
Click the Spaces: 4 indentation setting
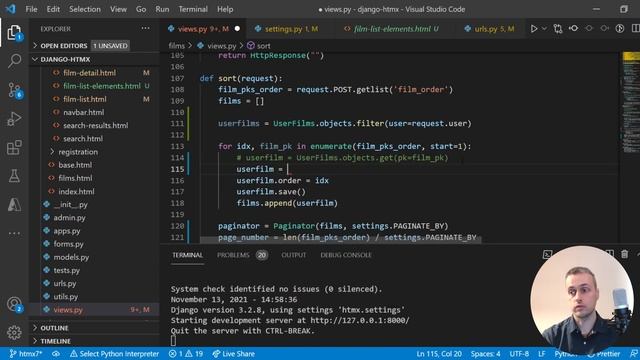coord(485,354)
